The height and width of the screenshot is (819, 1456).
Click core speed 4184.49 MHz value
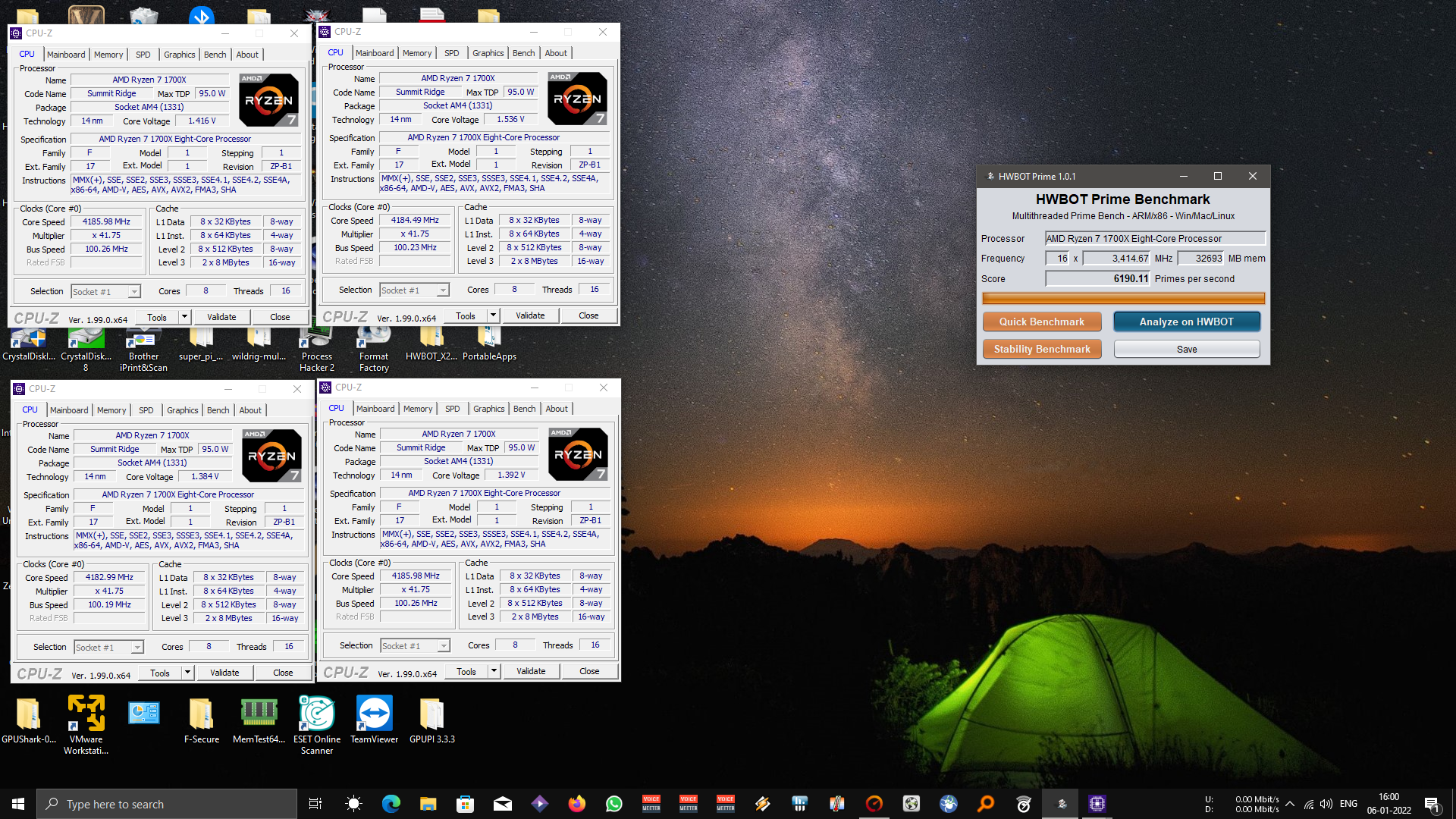point(415,220)
